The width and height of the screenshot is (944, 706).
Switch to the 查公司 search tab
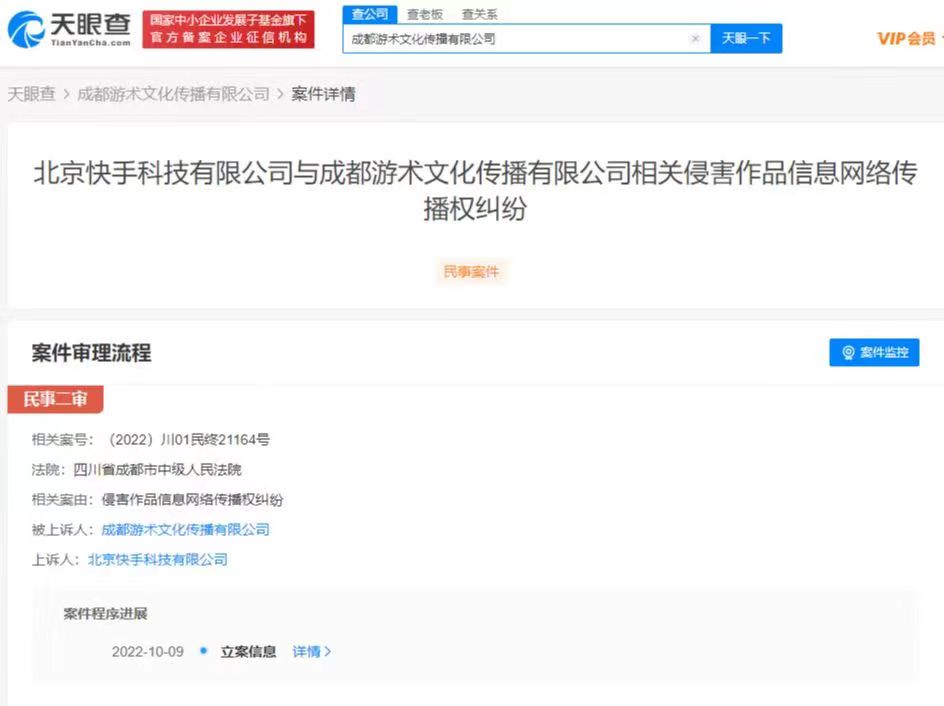point(369,14)
